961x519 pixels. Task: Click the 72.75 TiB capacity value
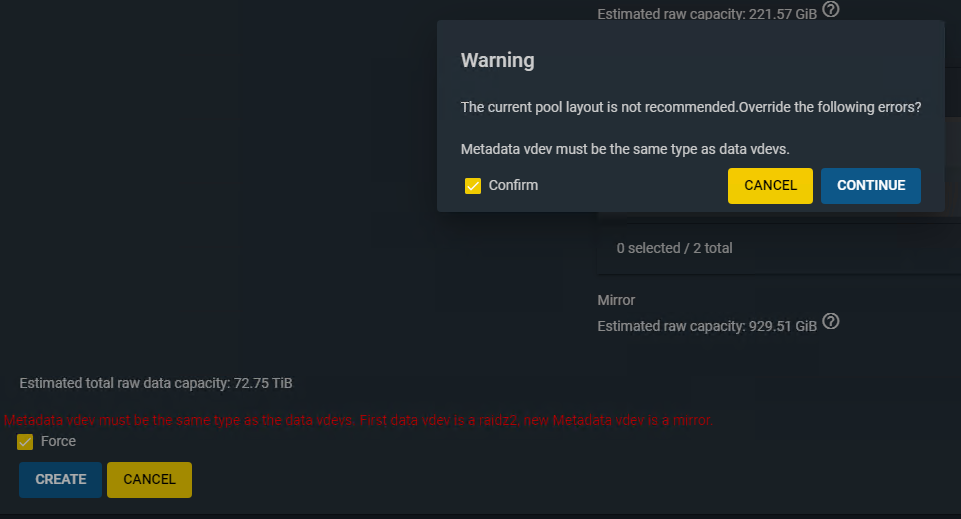(x=263, y=383)
